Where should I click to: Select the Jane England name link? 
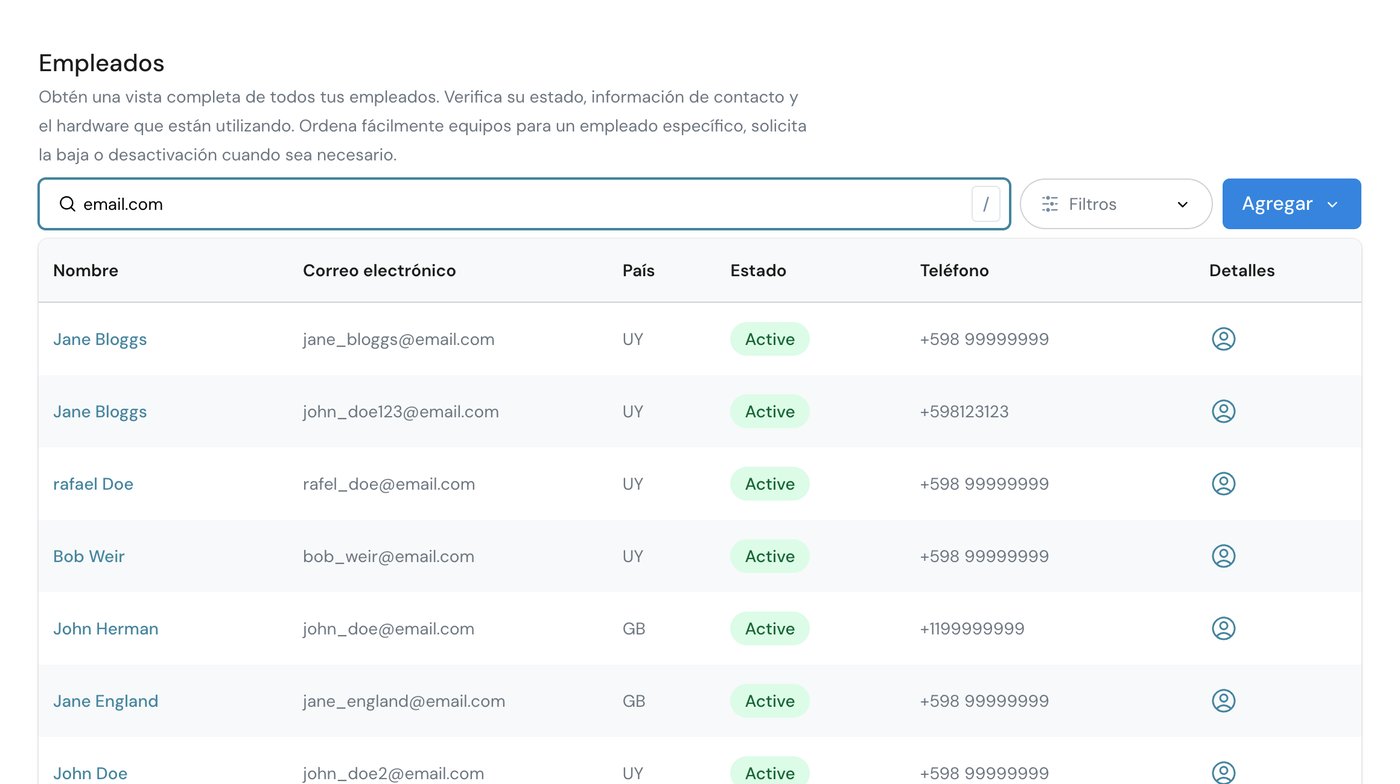[106, 701]
